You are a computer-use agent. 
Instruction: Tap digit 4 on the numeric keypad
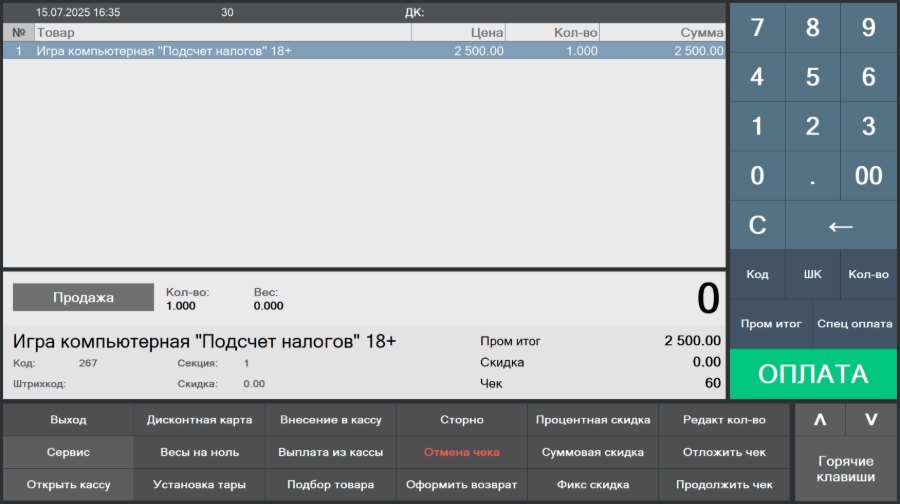click(757, 77)
